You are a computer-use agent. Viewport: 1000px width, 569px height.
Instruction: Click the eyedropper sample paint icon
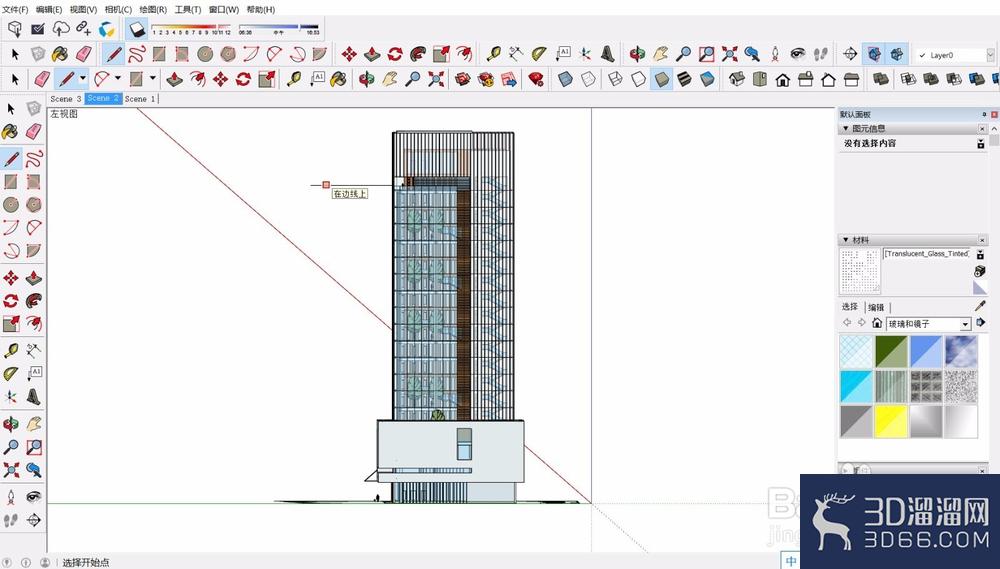(x=980, y=306)
